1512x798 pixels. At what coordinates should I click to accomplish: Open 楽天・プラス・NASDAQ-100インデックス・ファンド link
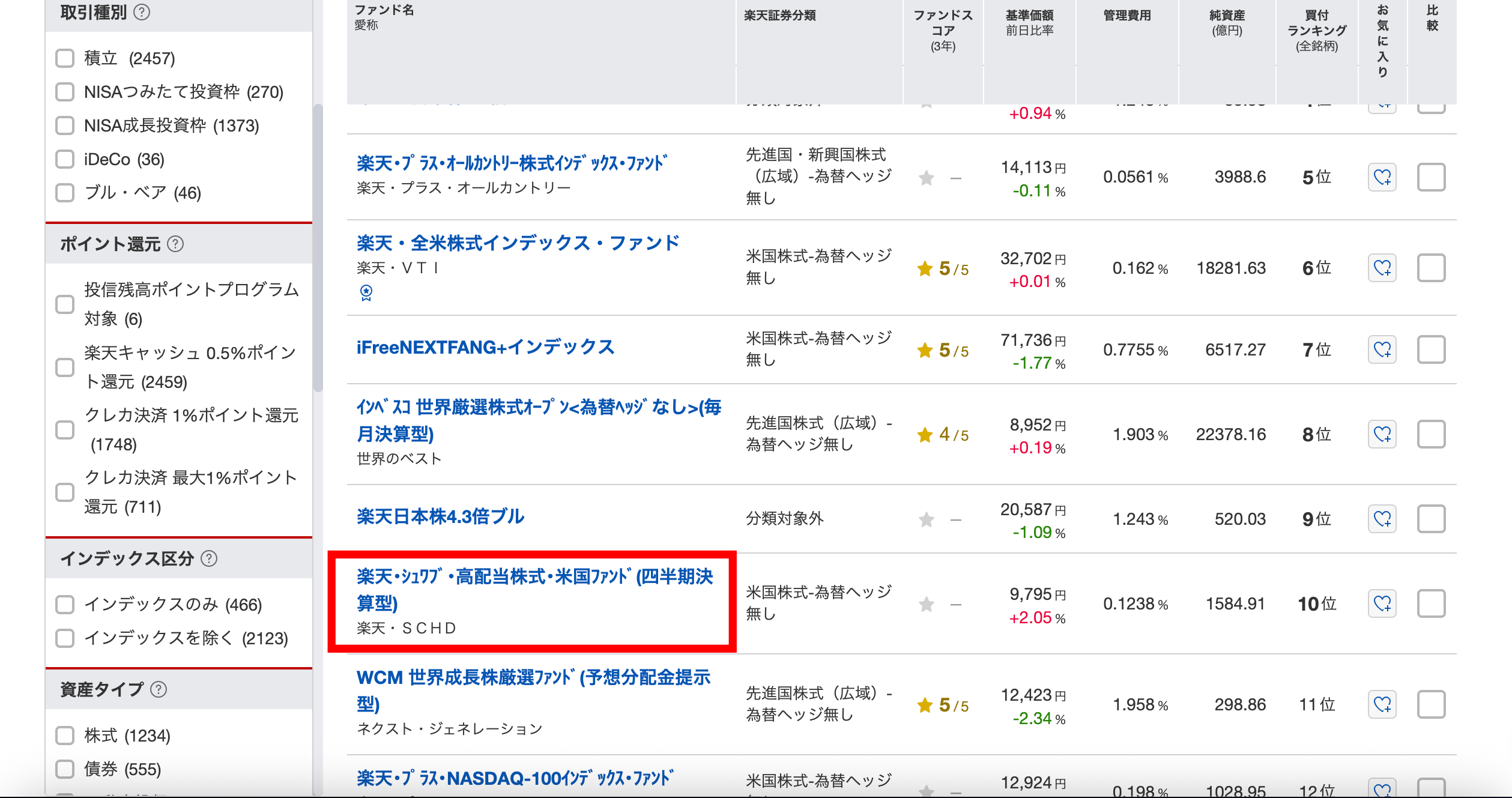(515, 778)
